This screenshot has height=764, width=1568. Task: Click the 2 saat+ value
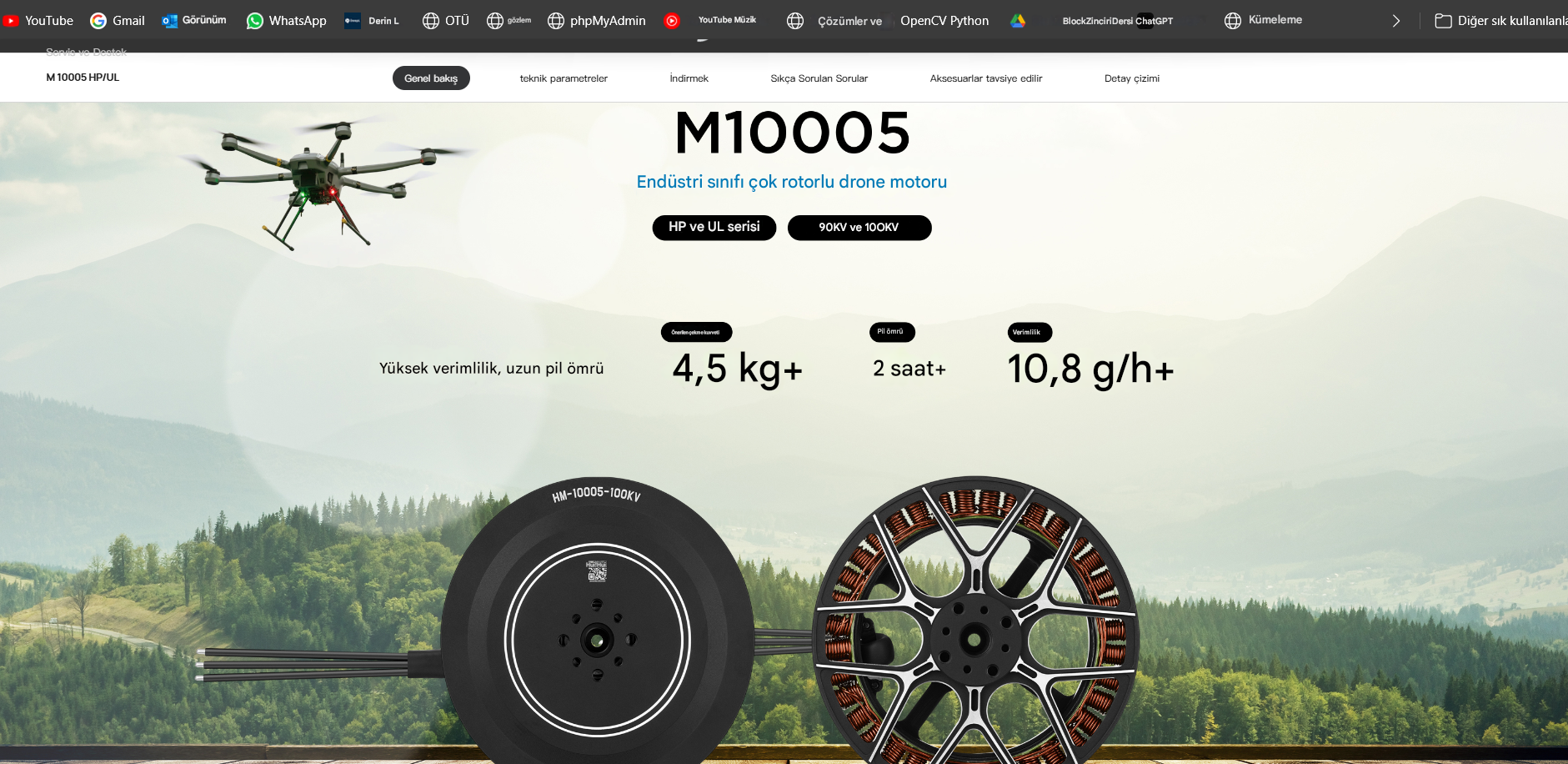click(909, 369)
